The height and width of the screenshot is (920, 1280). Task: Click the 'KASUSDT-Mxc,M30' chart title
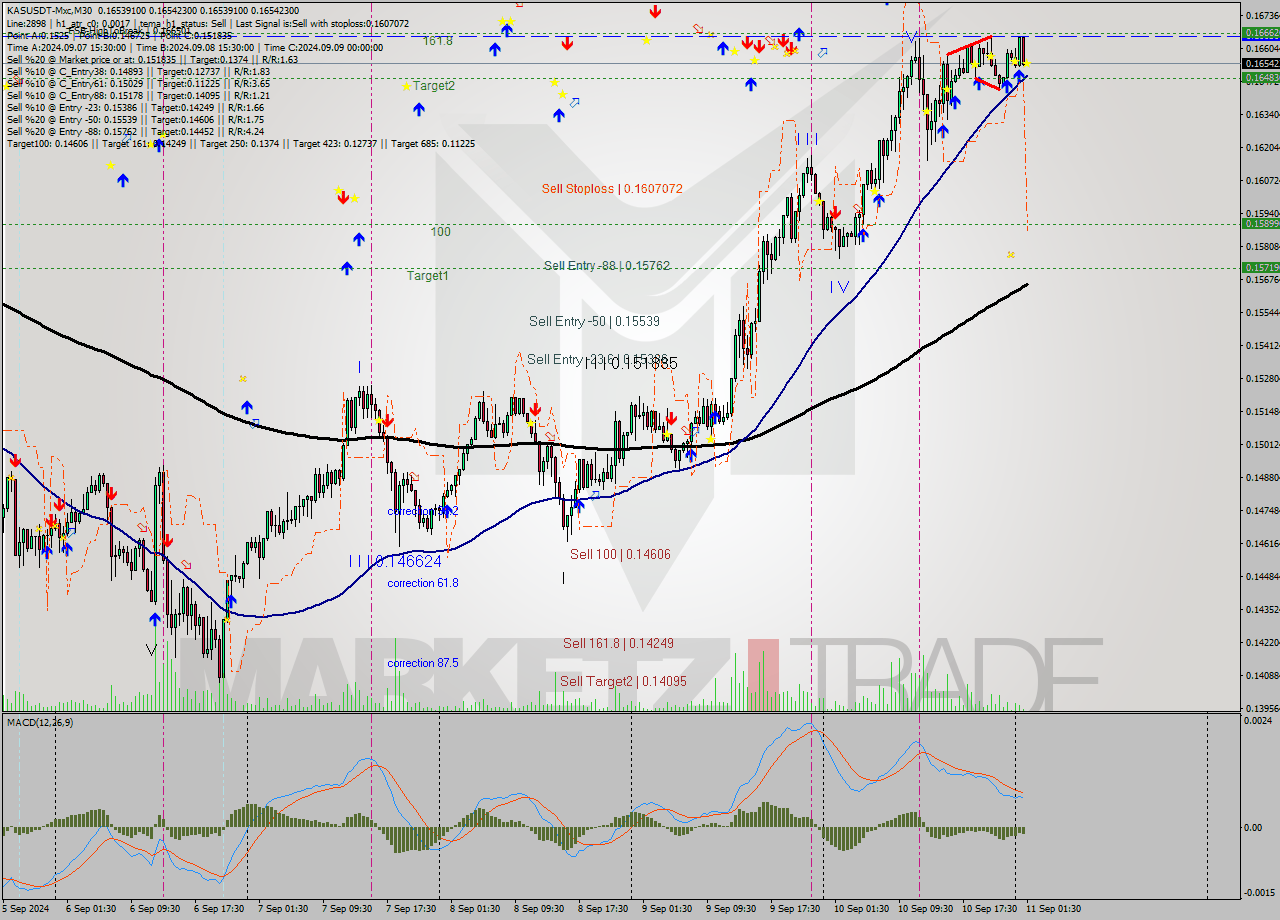47,9
